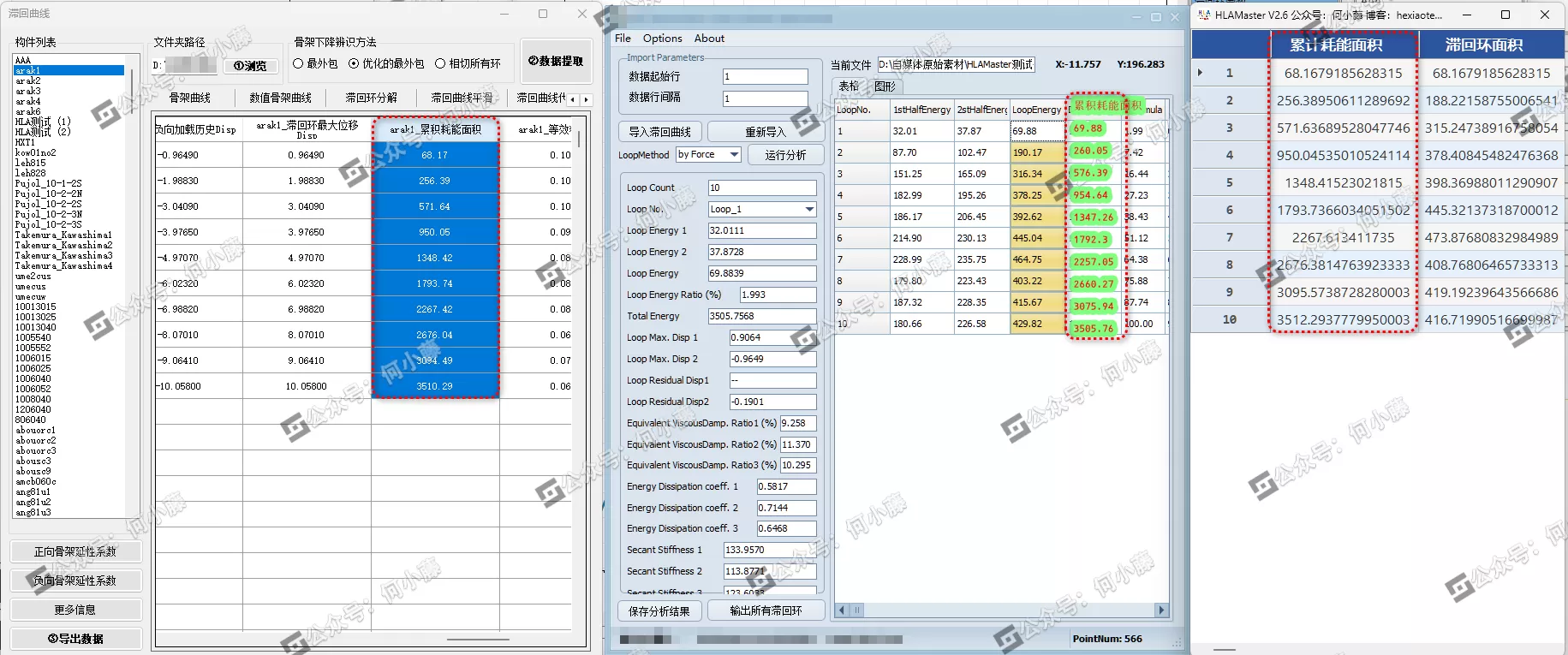The width and height of the screenshot is (1568, 655).
Task: Maximize the HLAMaster V2.6 window
Action: (x=1505, y=15)
